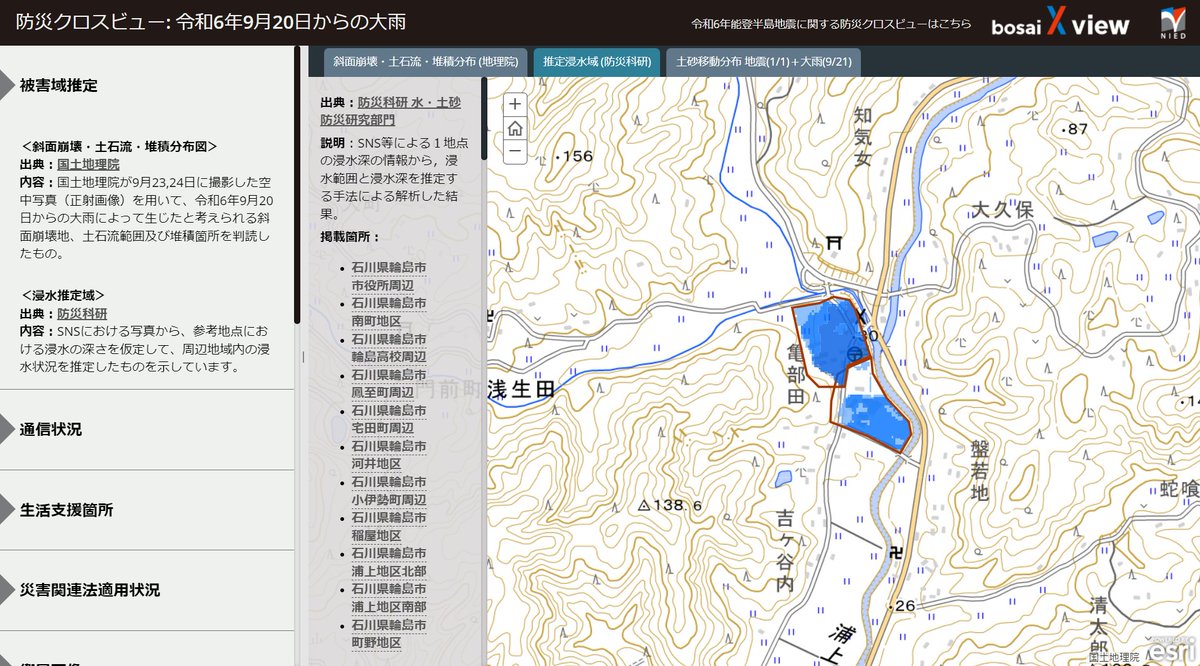Click the left sidebar scrollbar thumb
This screenshot has height=666, width=1200.
[x=297, y=185]
